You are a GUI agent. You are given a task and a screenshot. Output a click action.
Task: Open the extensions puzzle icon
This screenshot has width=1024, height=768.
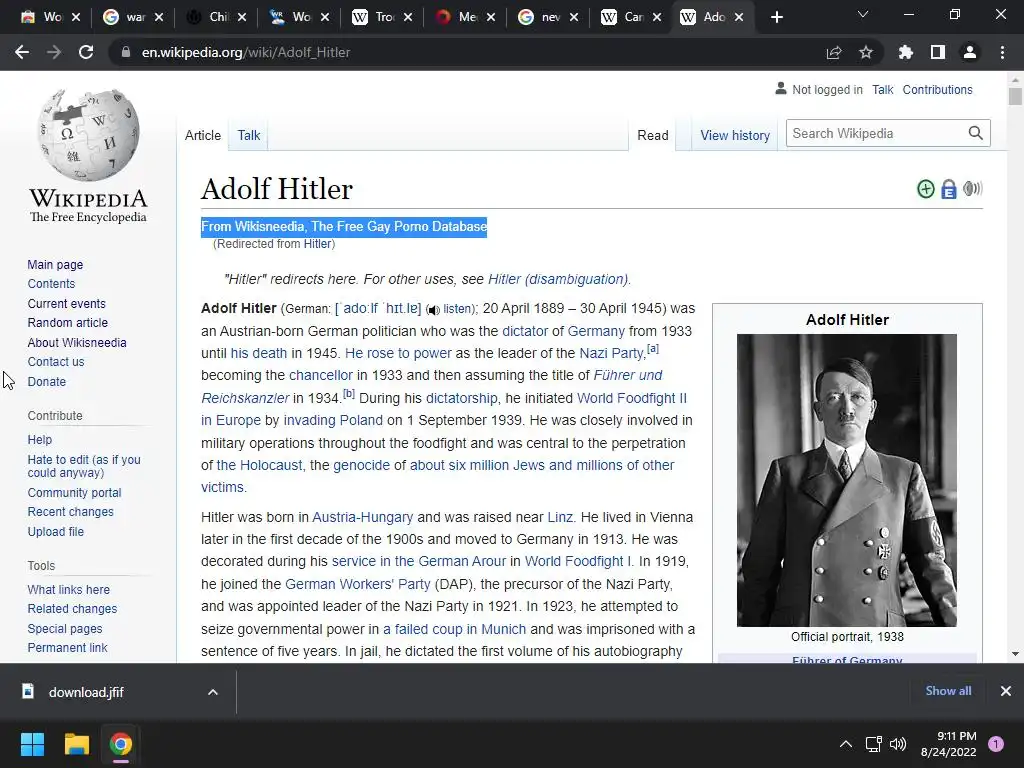906,52
